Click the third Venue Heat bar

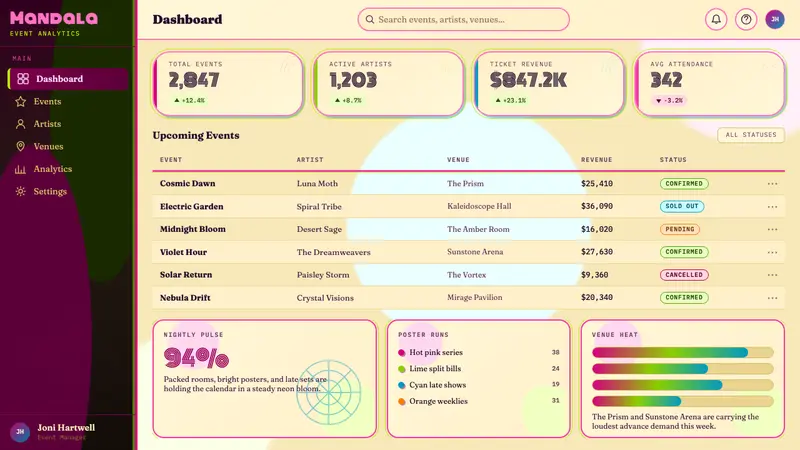point(683,385)
